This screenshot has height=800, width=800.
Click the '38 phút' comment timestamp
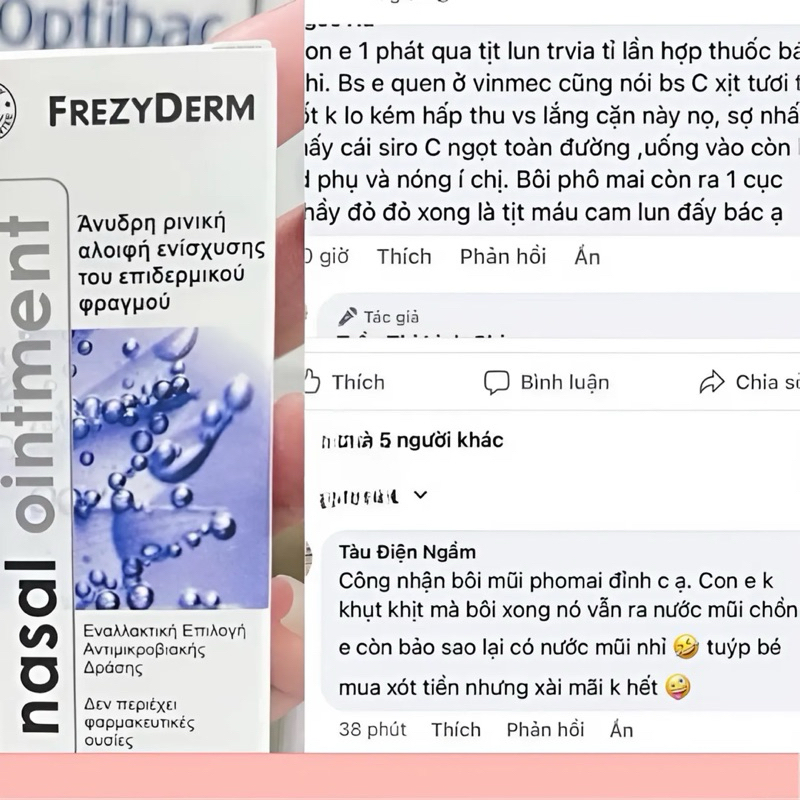click(x=372, y=730)
